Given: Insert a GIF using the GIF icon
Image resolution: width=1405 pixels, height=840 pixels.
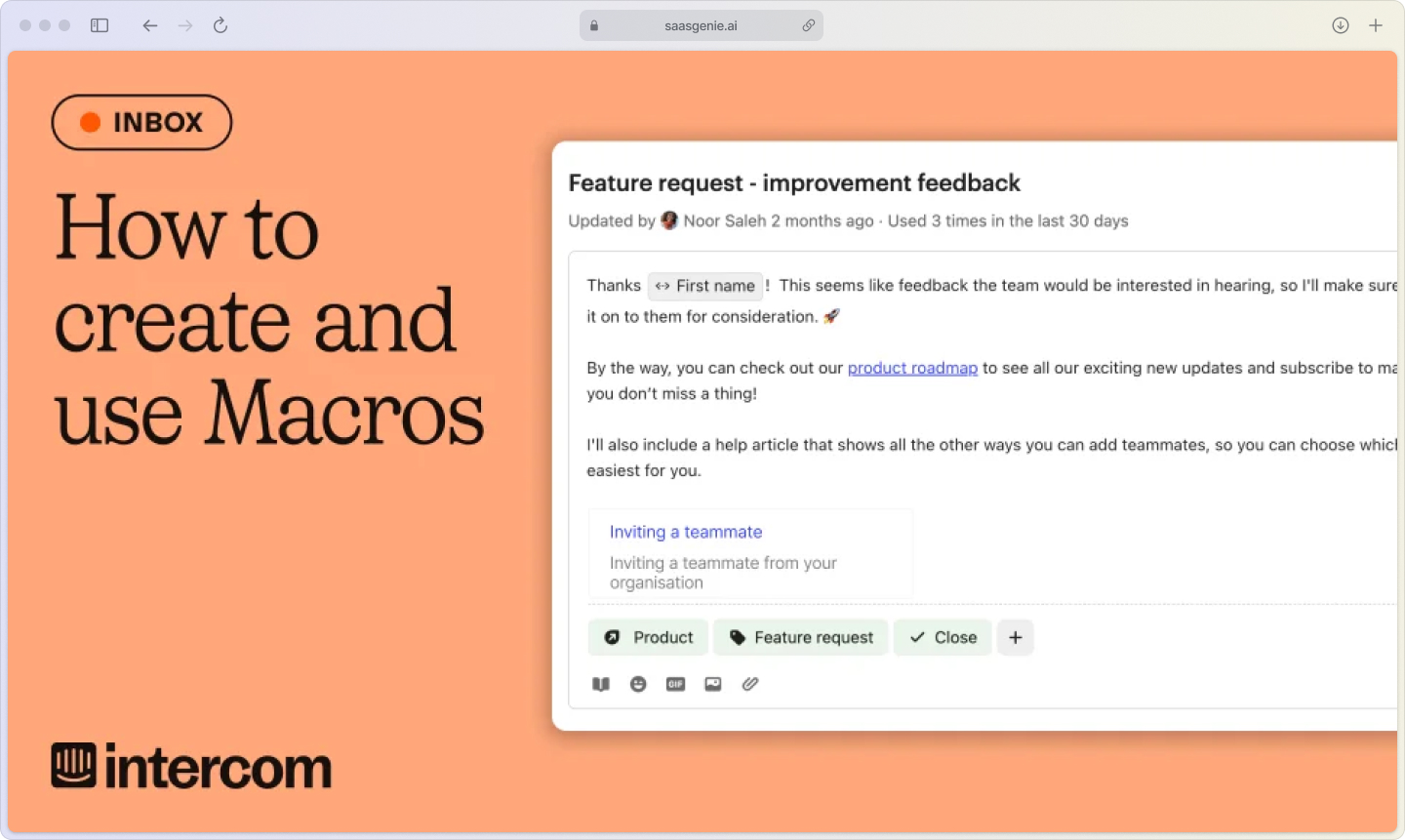Looking at the screenshot, I should tap(675, 684).
